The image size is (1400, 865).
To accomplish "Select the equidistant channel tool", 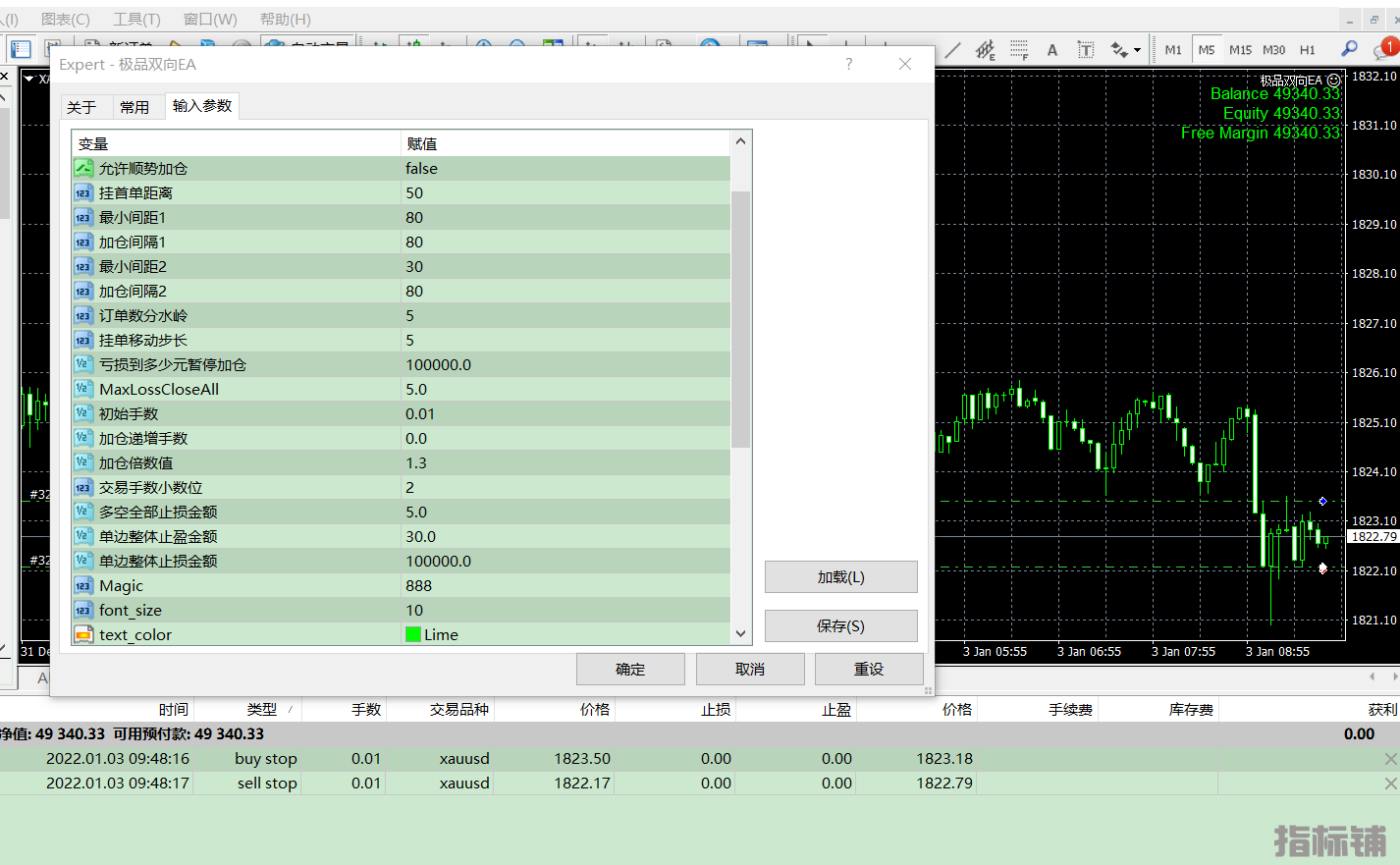I will 985,50.
